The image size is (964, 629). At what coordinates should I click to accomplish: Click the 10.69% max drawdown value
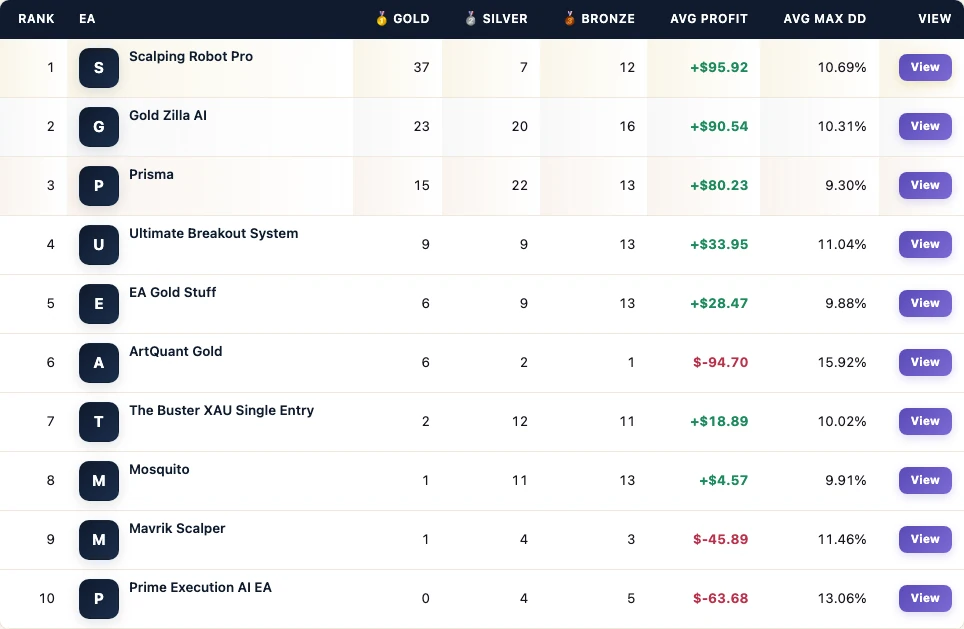[842, 68]
